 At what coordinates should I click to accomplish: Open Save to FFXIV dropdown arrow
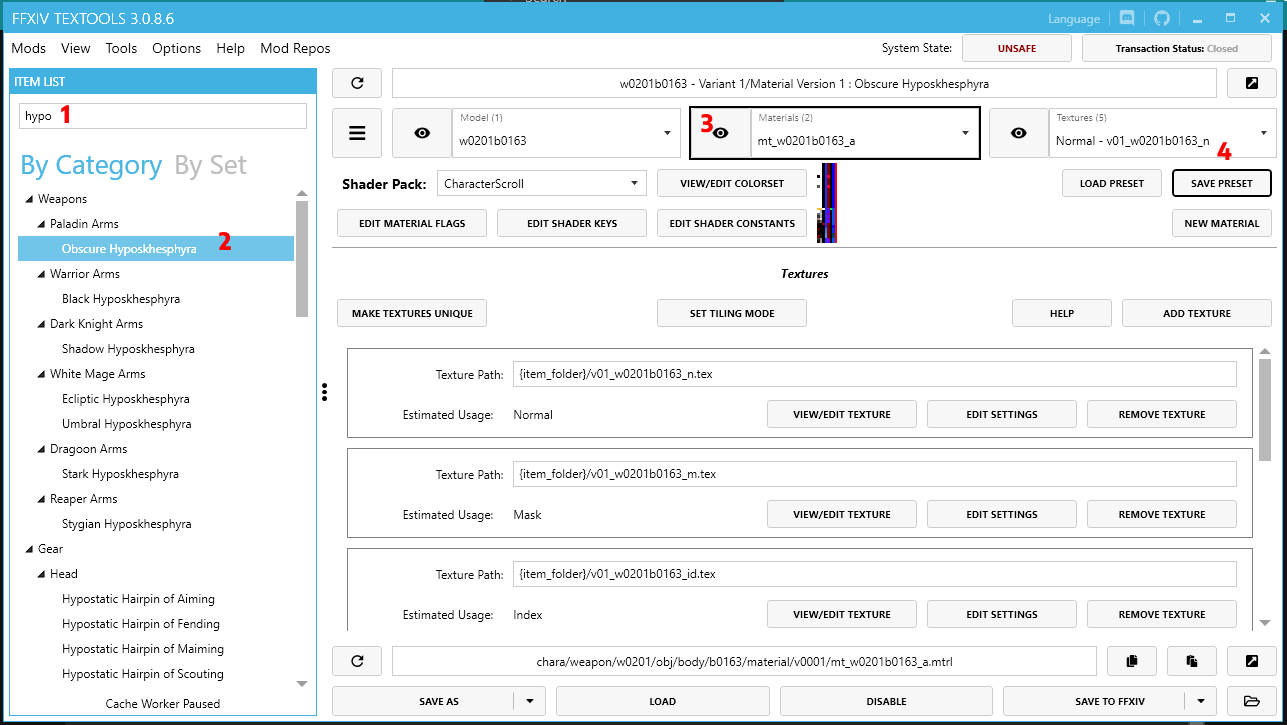(1201, 701)
